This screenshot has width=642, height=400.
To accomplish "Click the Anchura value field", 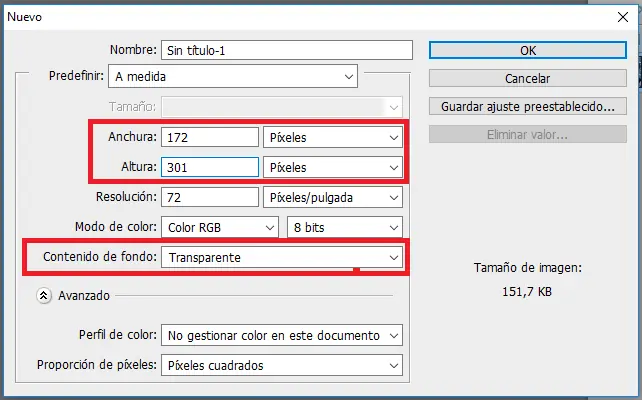I will pos(211,138).
